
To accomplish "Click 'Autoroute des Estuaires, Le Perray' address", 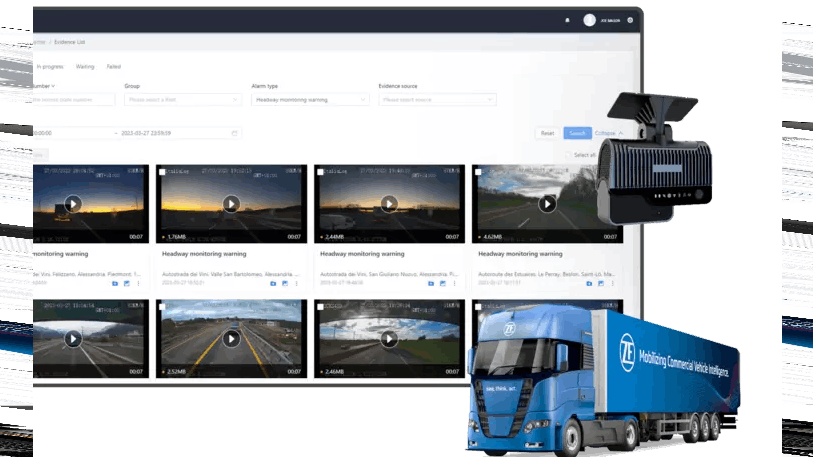I will pos(546,274).
